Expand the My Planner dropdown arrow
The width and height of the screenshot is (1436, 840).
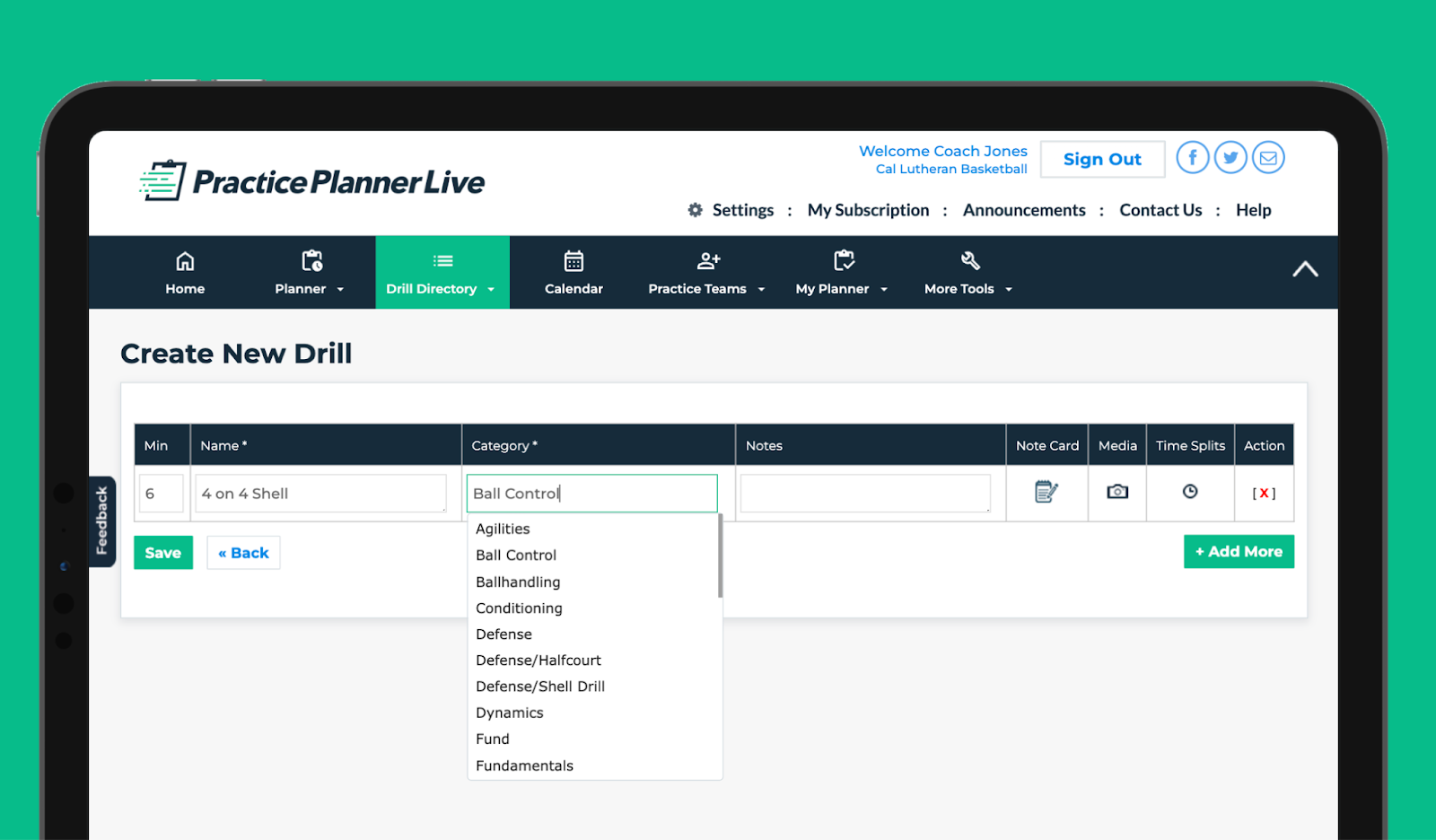[x=884, y=290]
